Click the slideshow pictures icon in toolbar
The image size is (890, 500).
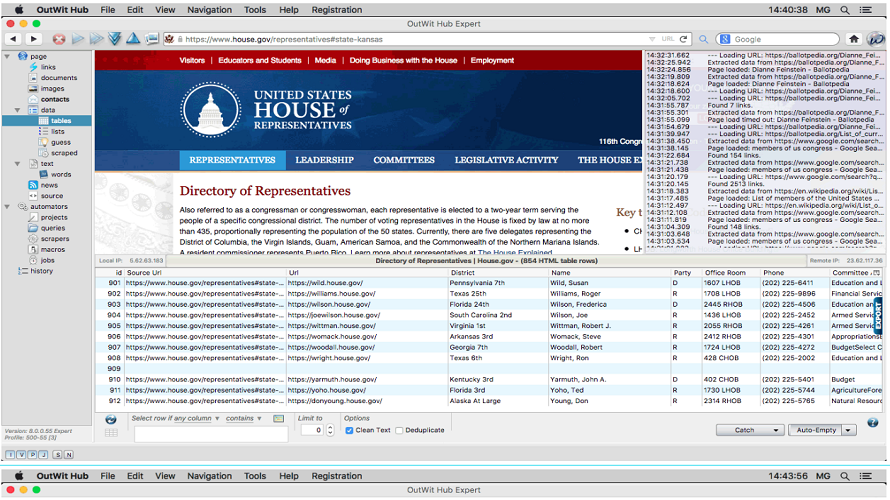(152, 39)
